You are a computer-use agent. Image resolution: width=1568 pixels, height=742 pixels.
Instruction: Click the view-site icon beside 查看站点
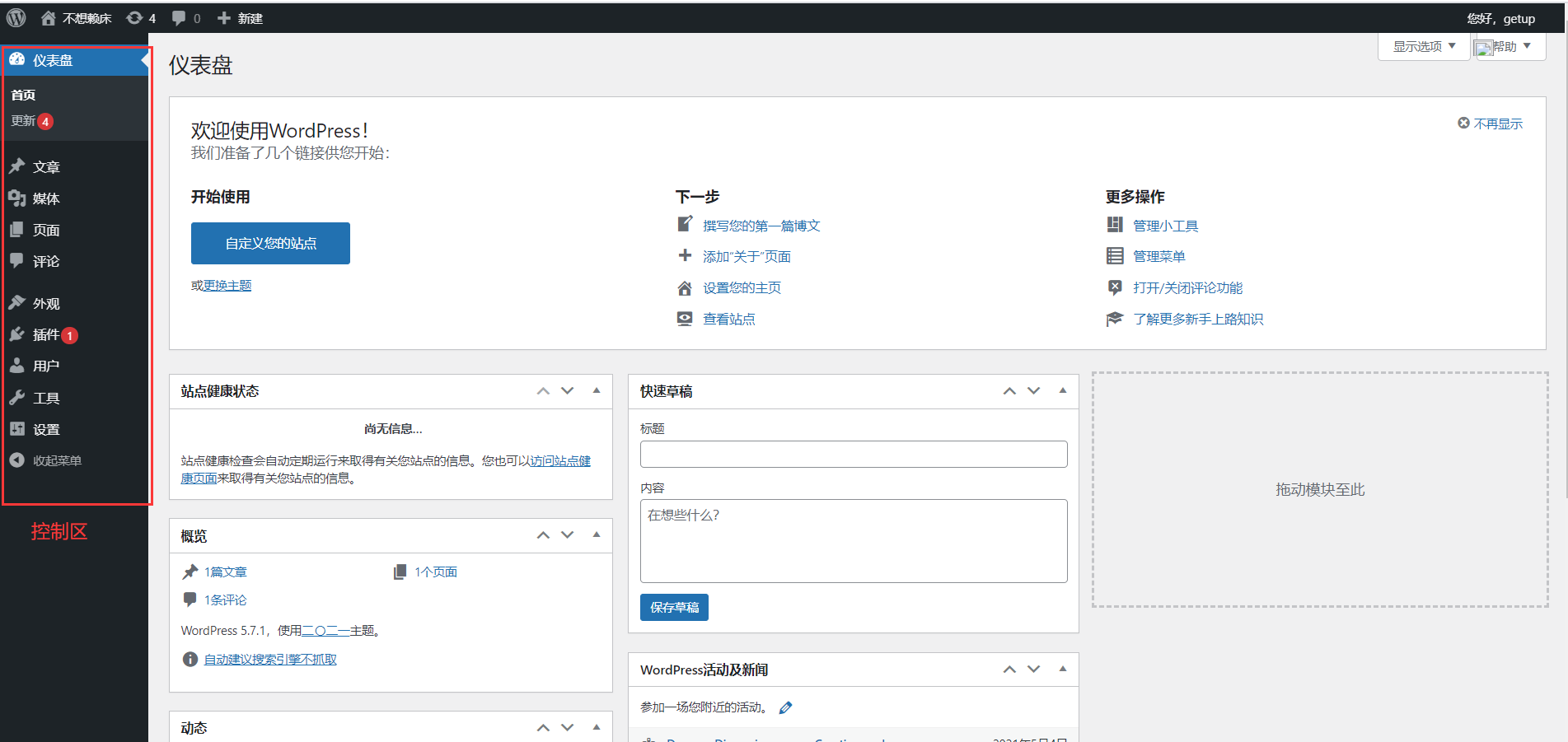coord(685,319)
